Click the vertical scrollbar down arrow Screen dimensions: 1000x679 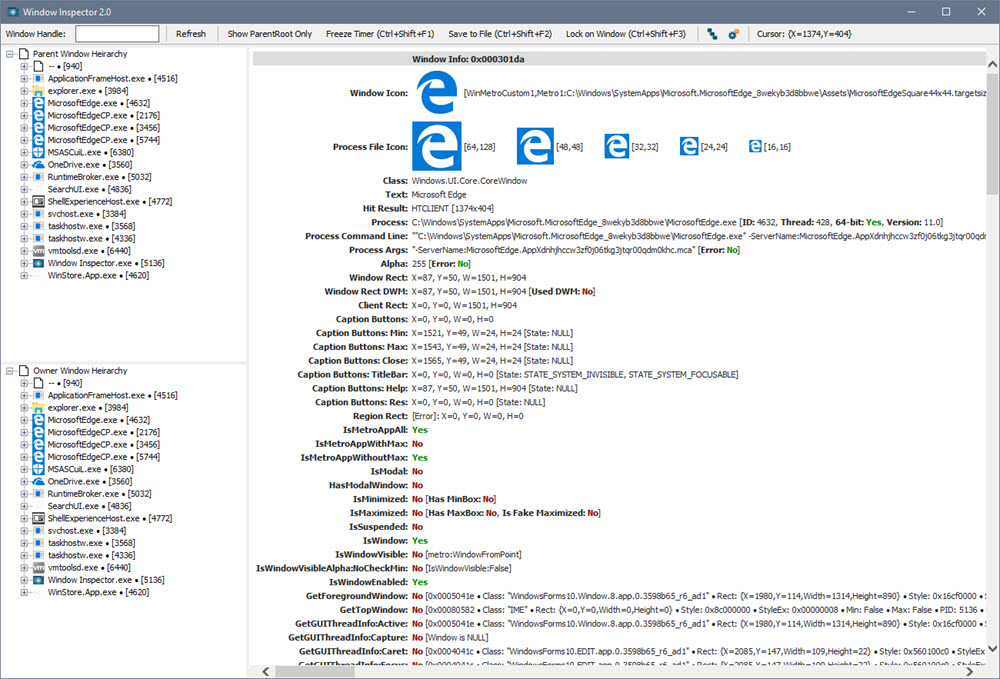point(992,649)
